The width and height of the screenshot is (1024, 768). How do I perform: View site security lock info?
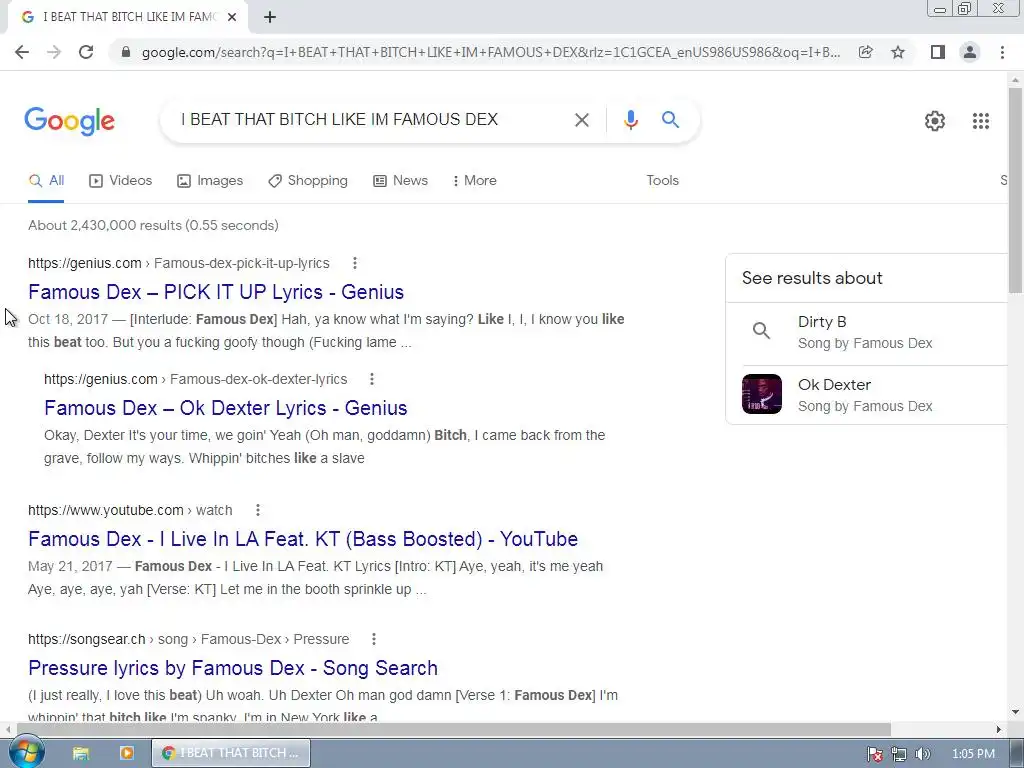[127, 52]
